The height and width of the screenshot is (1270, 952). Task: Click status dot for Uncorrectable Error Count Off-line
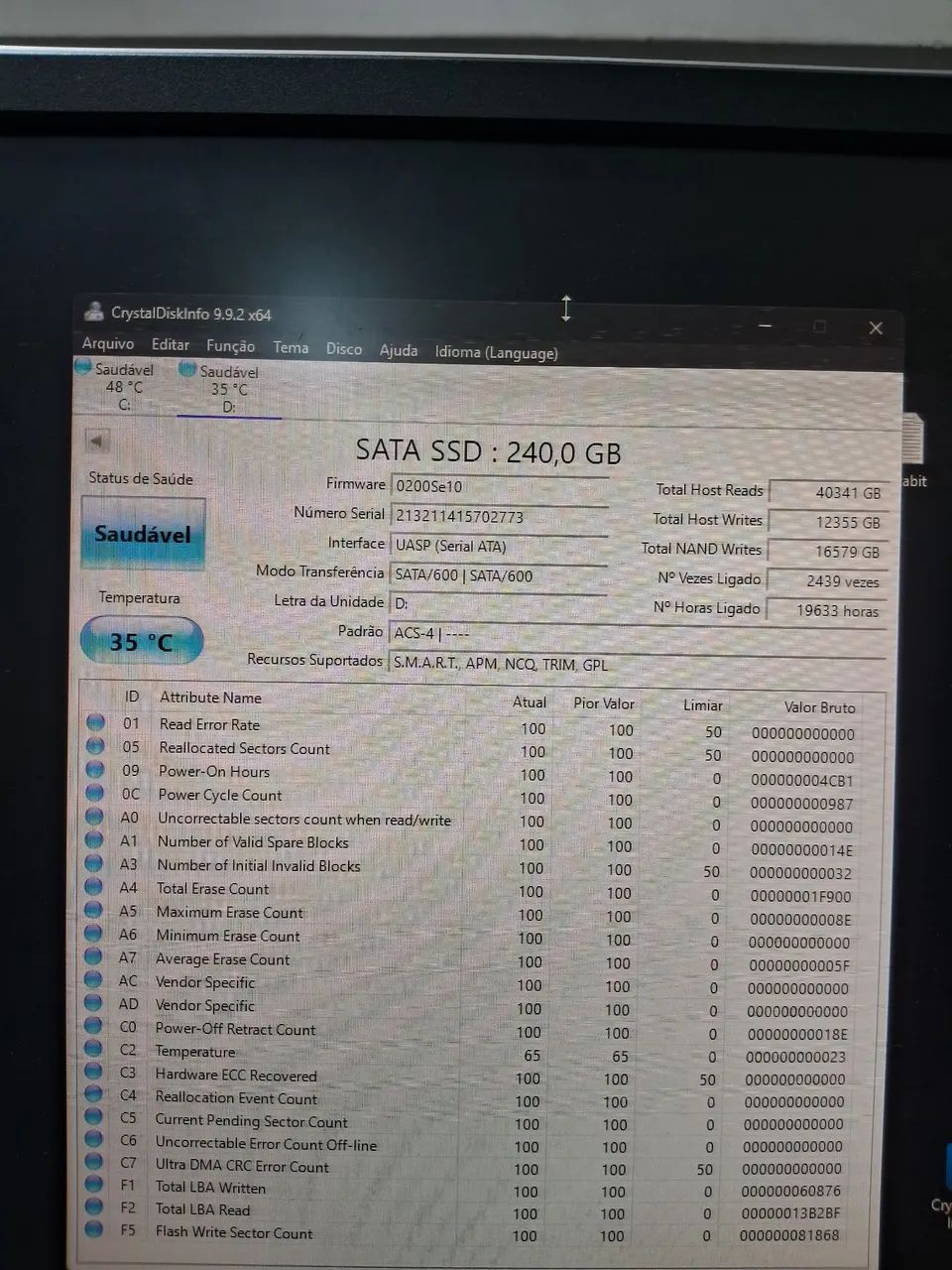(94, 1140)
